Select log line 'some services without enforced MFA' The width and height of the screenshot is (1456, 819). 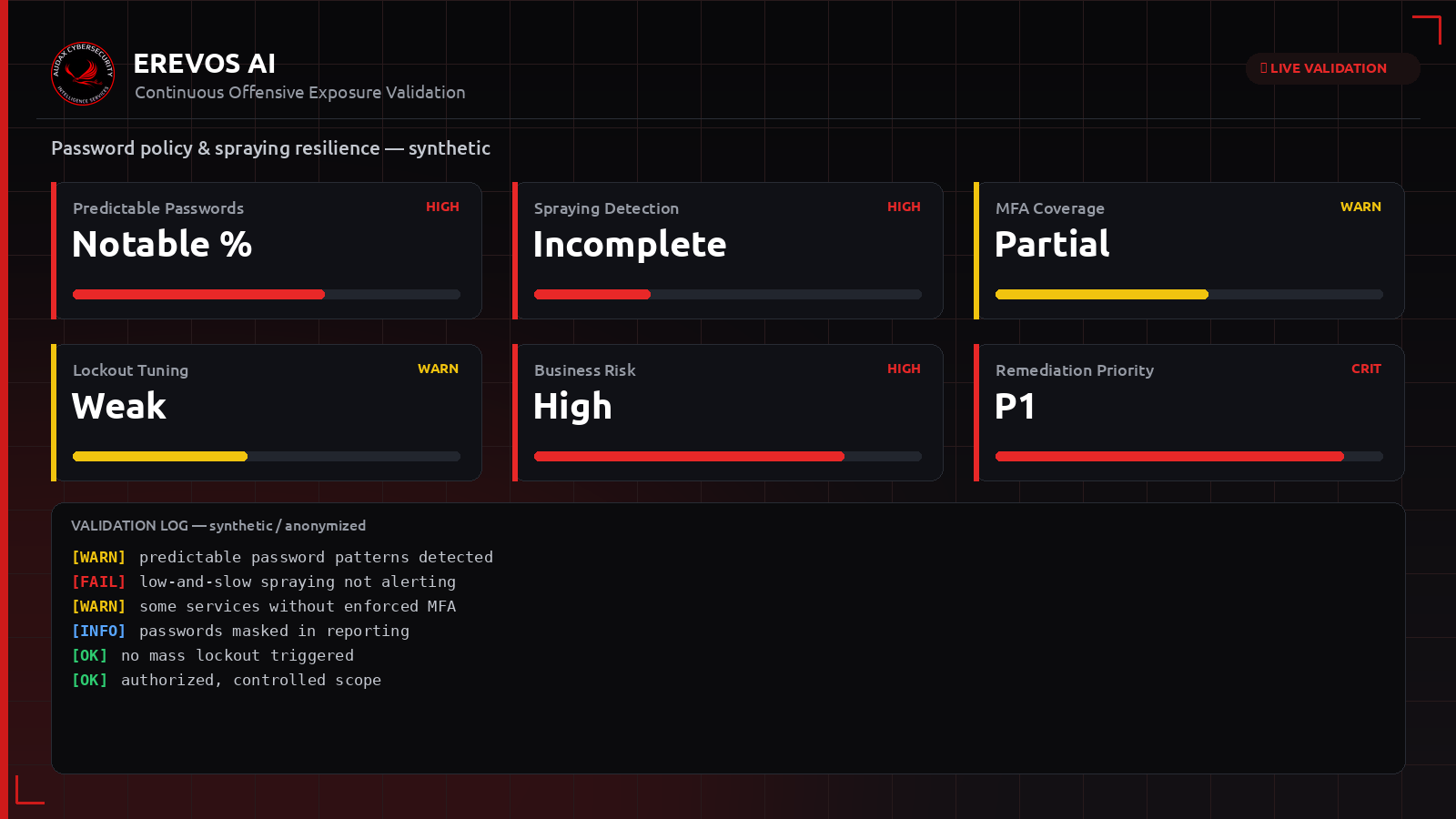coord(298,606)
